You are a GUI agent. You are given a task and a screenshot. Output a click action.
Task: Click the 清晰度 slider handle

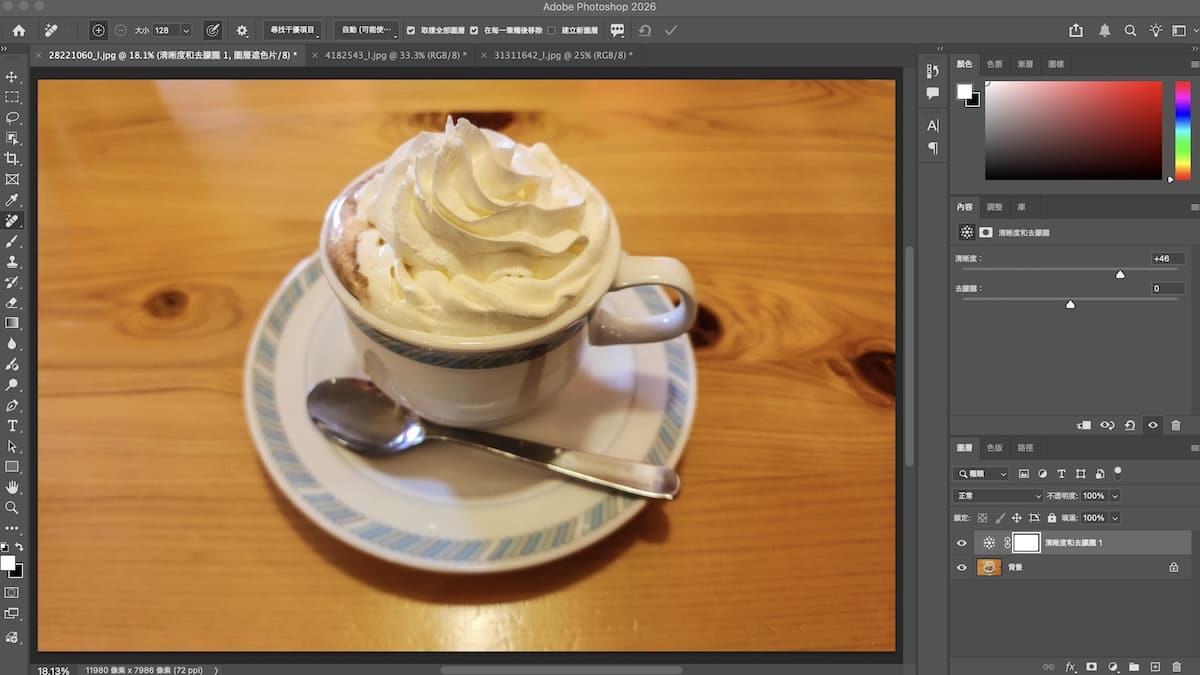coord(1120,274)
